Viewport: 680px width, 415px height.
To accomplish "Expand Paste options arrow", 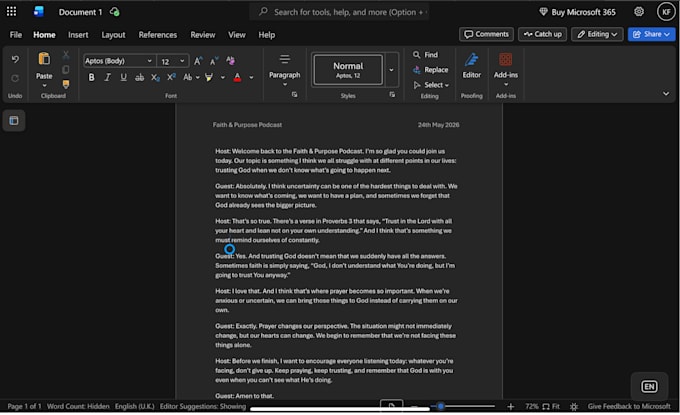I will pos(44,86).
